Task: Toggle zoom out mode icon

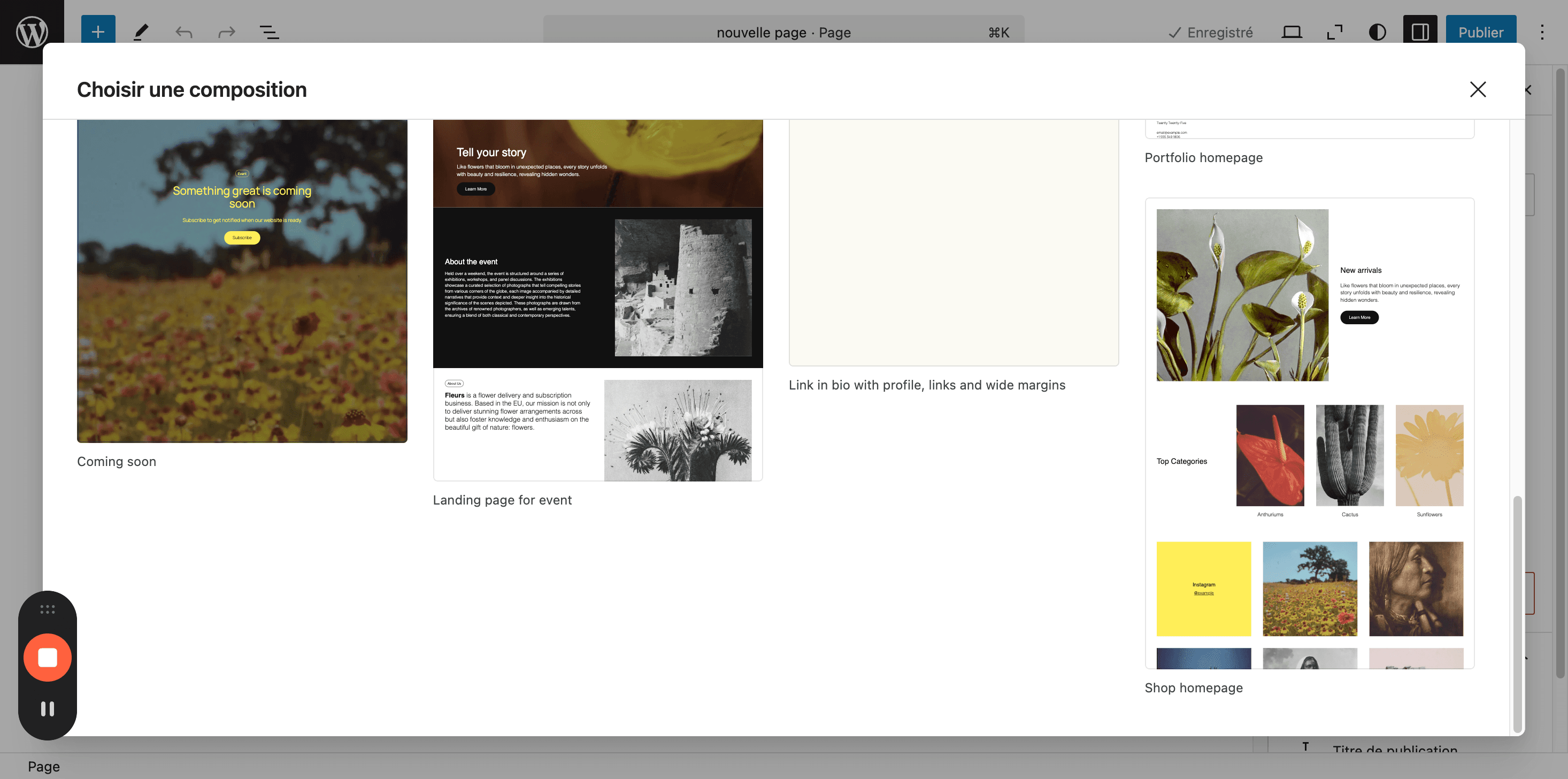Action: click(x=1334, y=32)
